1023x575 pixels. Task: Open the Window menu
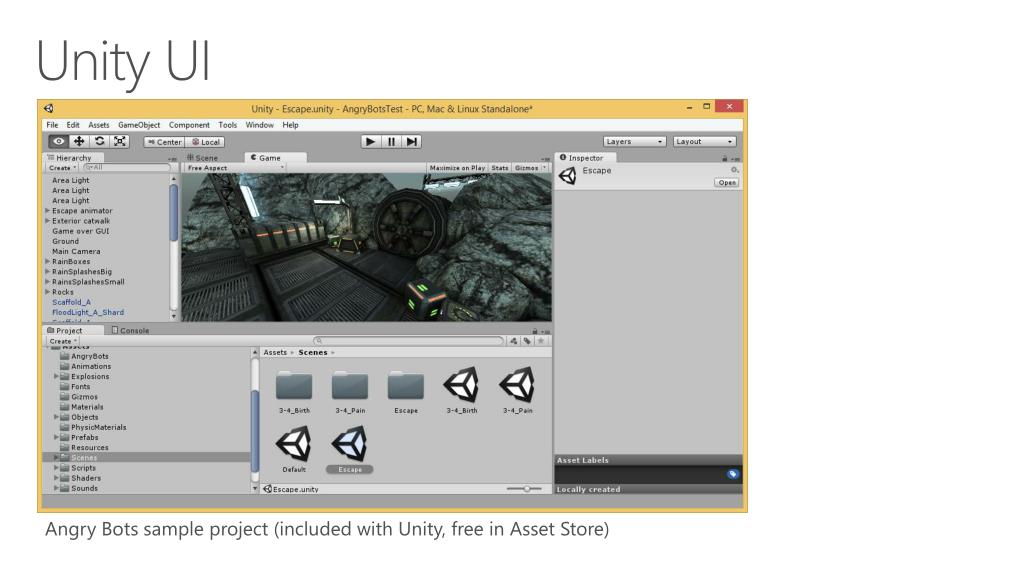click(259, 125)
